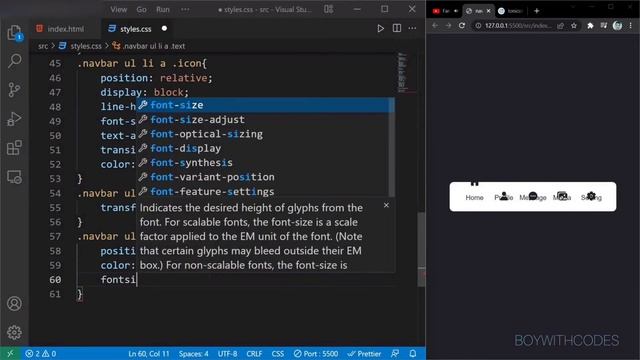Open the More Actions menu in the editor toolbar

pyautogui.click(x=413, y=28)
